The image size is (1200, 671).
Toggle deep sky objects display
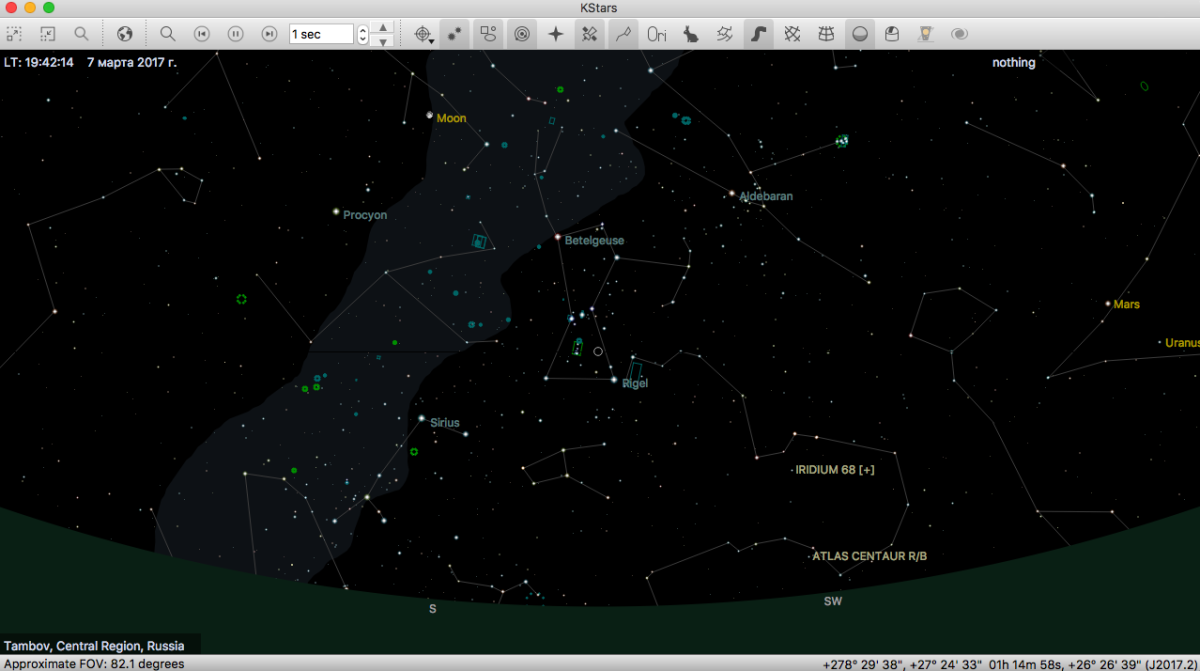coord(488,34)
